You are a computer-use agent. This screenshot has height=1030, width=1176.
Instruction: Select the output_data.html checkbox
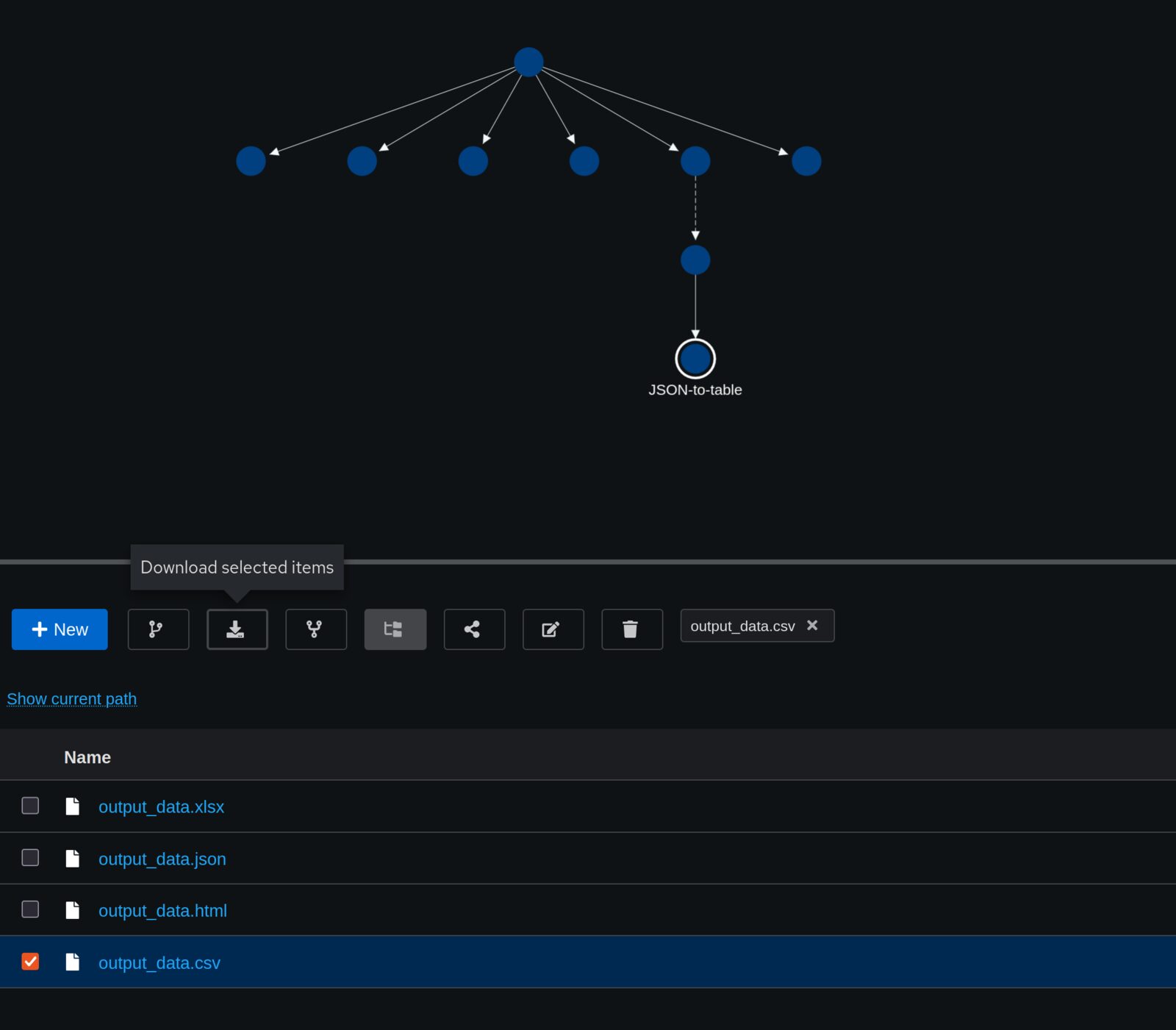tap(30, 909)
